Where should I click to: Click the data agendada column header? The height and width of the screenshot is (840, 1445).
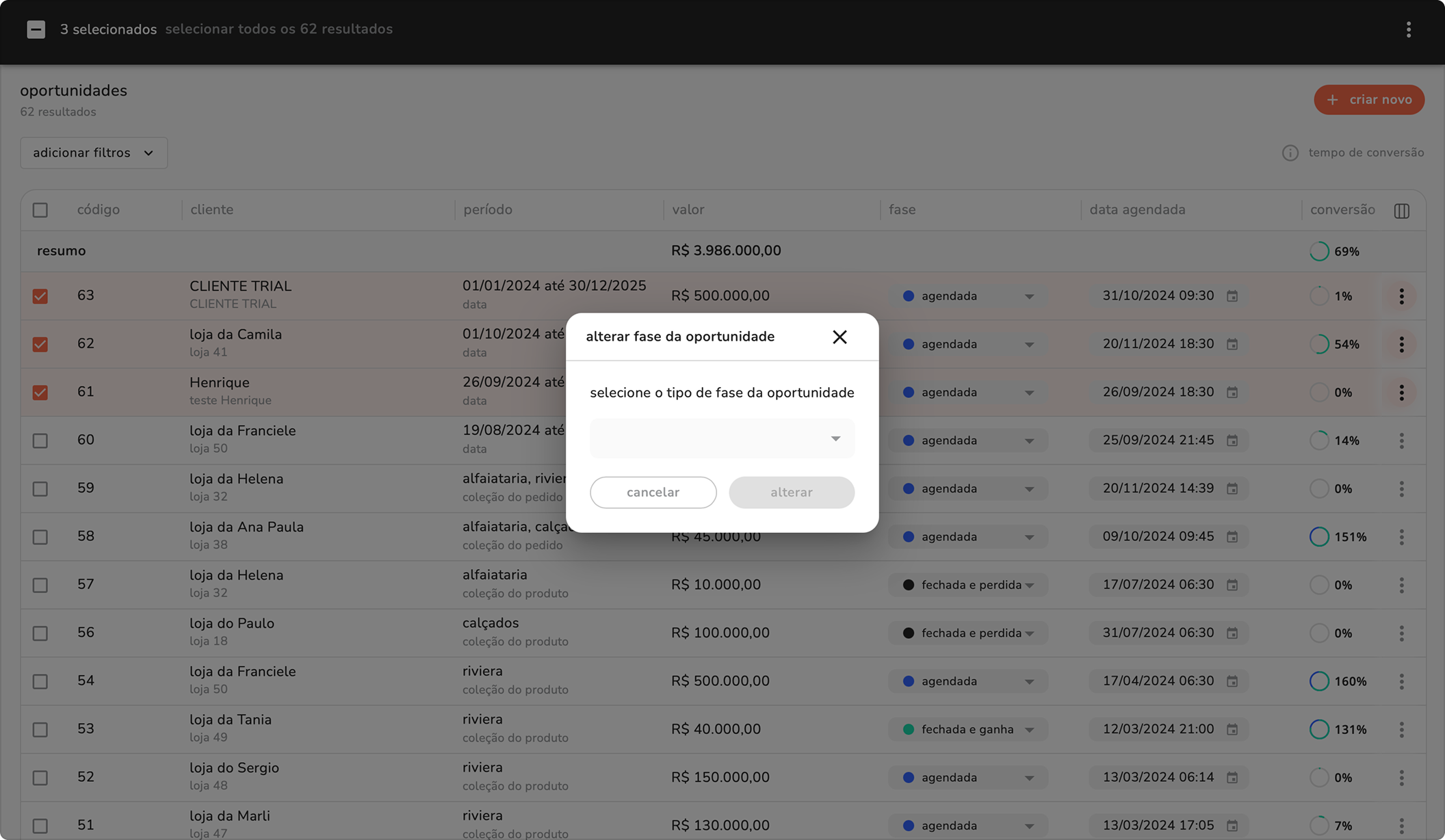point(1137,210)
